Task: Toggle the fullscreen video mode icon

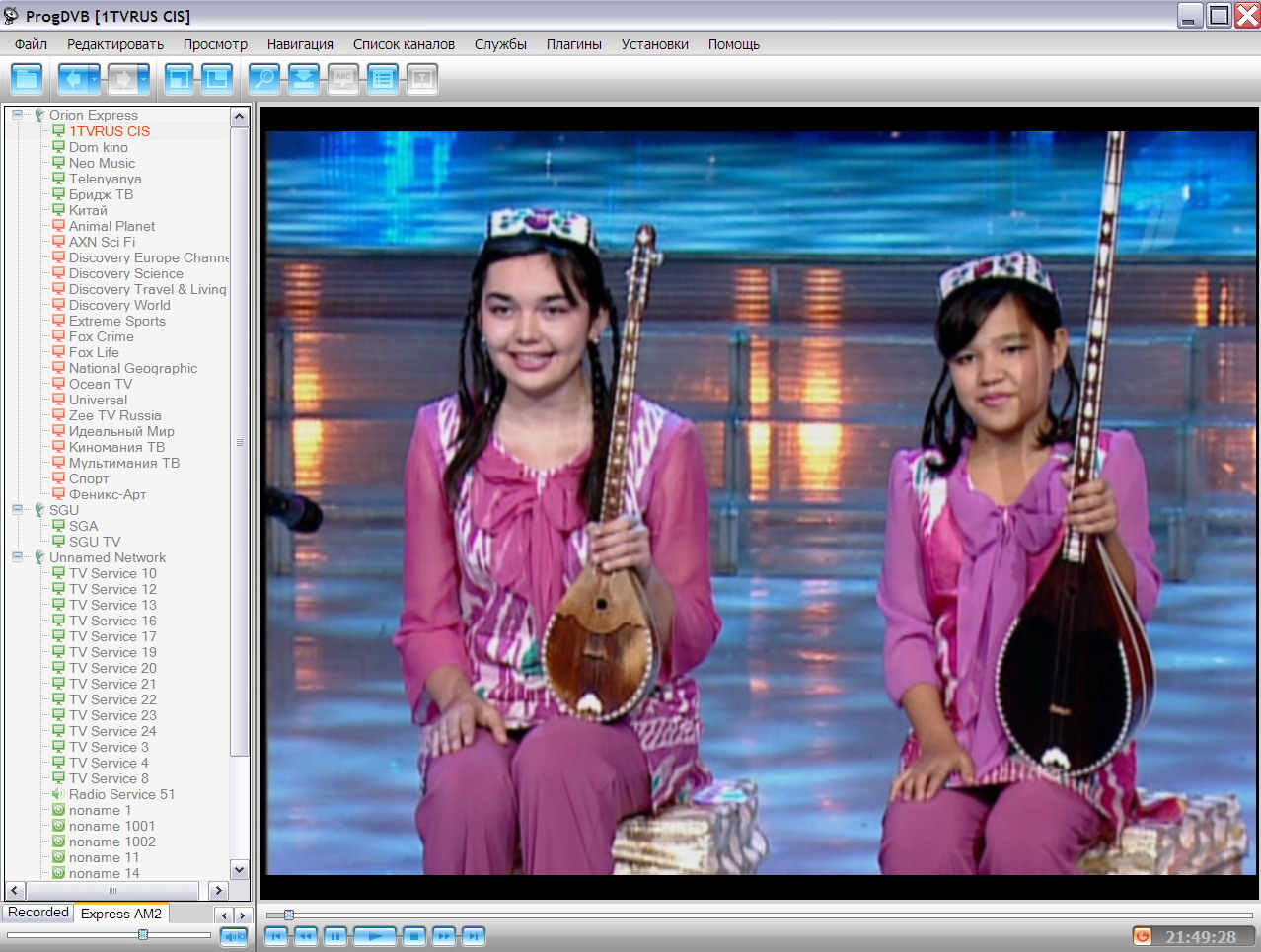Action: pyautogui.click(x=180, y=79)
